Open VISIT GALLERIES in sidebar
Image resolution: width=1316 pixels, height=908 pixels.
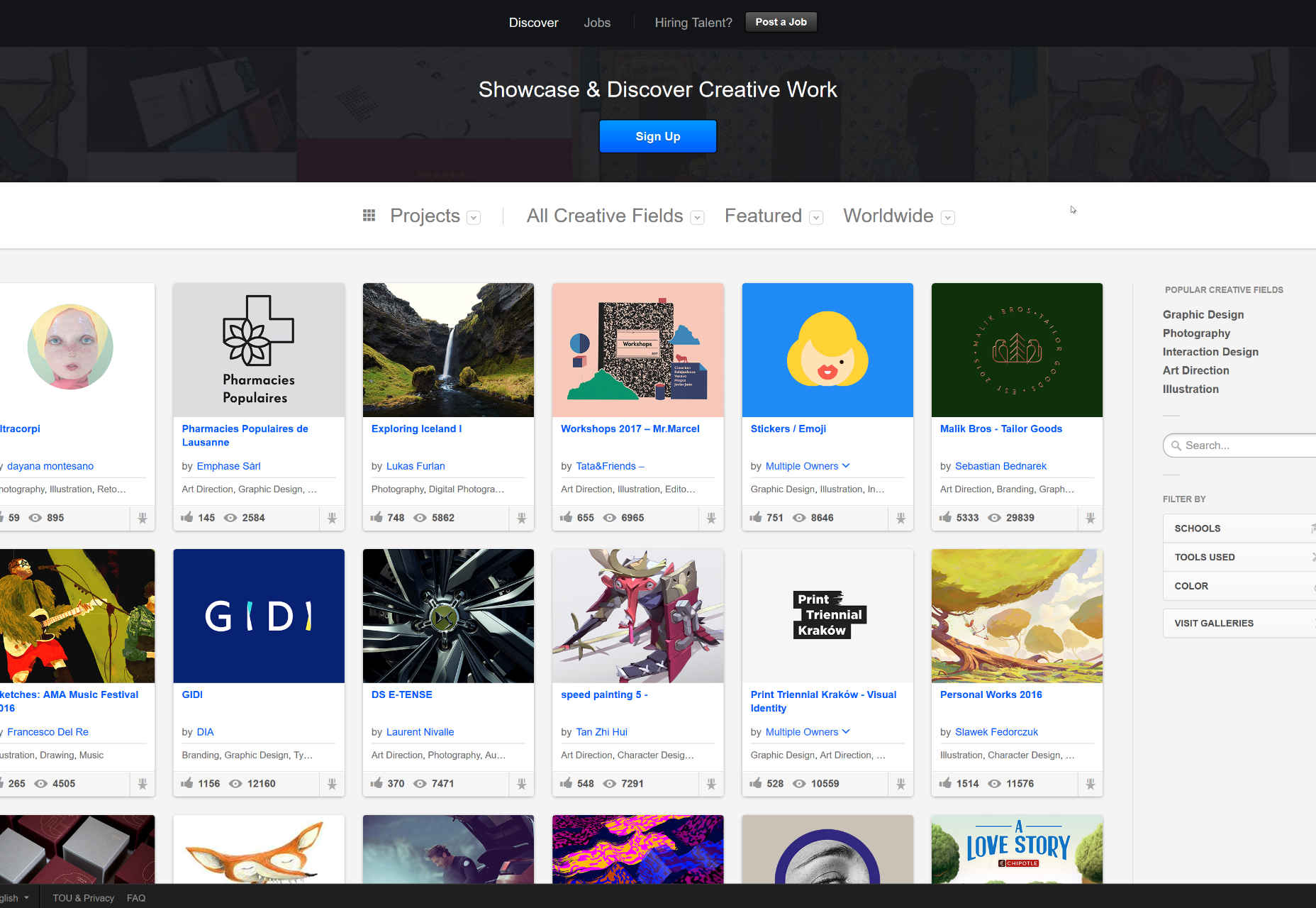pyautogui.click(x=1239, y=624)
